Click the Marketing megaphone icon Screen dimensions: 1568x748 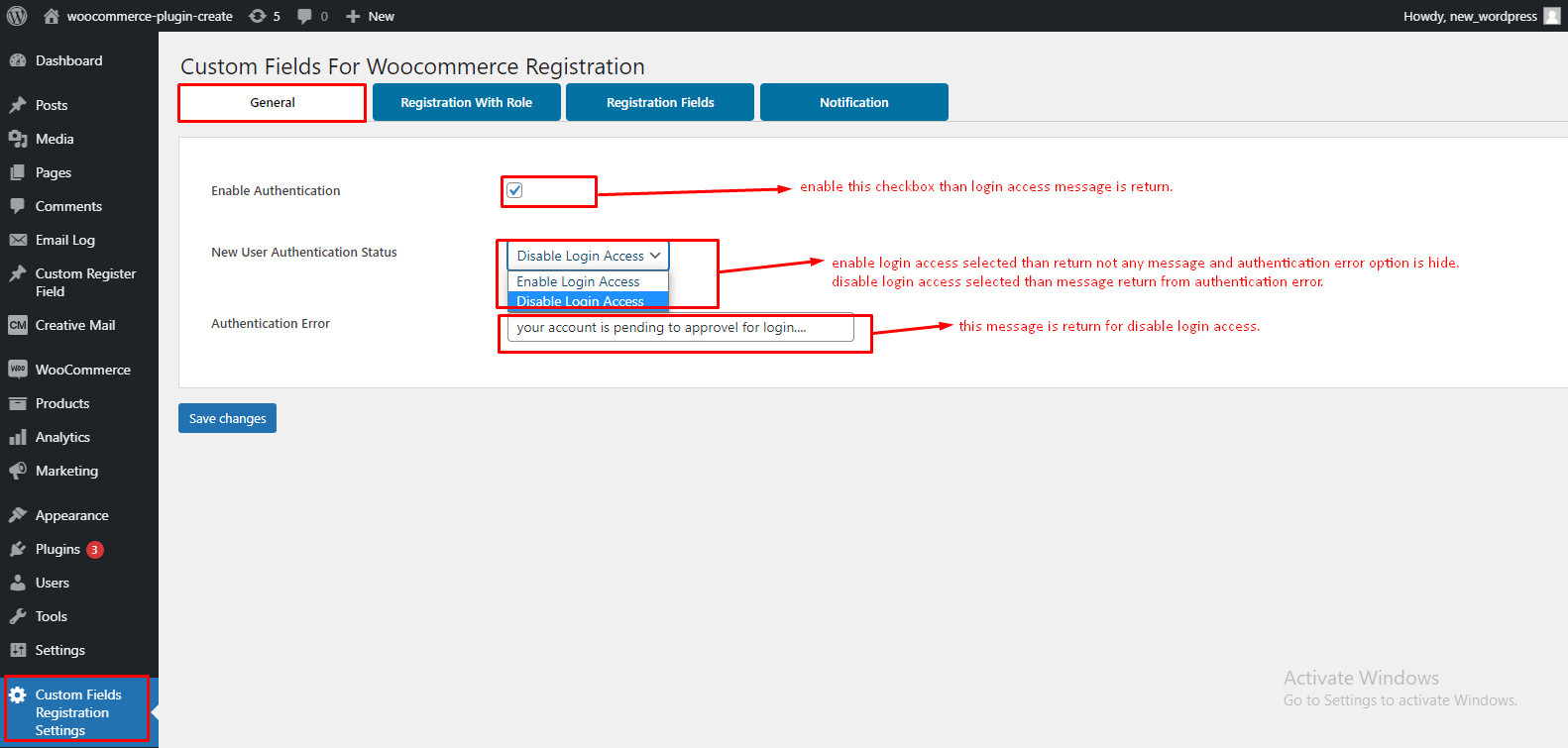[x=18, y=471]
